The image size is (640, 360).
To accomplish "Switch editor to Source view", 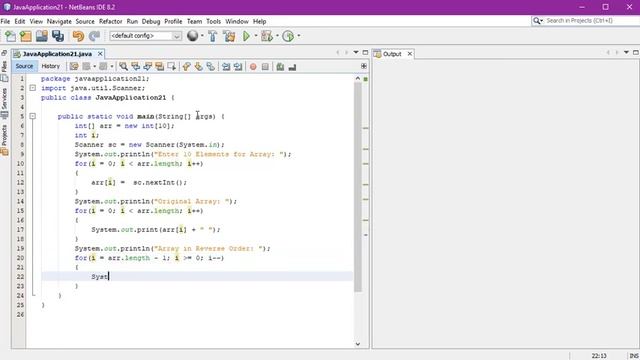I will 24,66.
